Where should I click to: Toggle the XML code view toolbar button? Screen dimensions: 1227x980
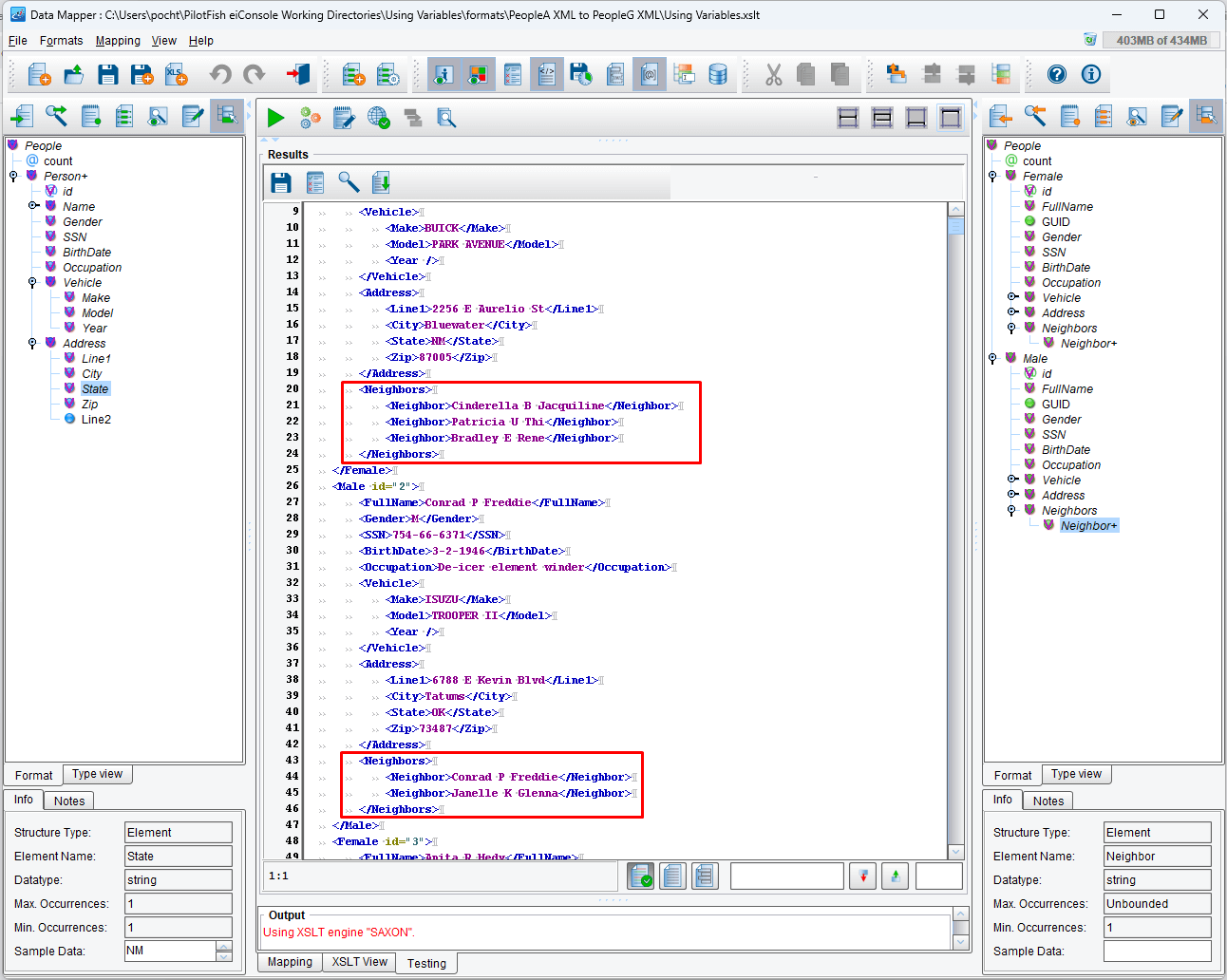pyautogui.click(x=547, y=74)
